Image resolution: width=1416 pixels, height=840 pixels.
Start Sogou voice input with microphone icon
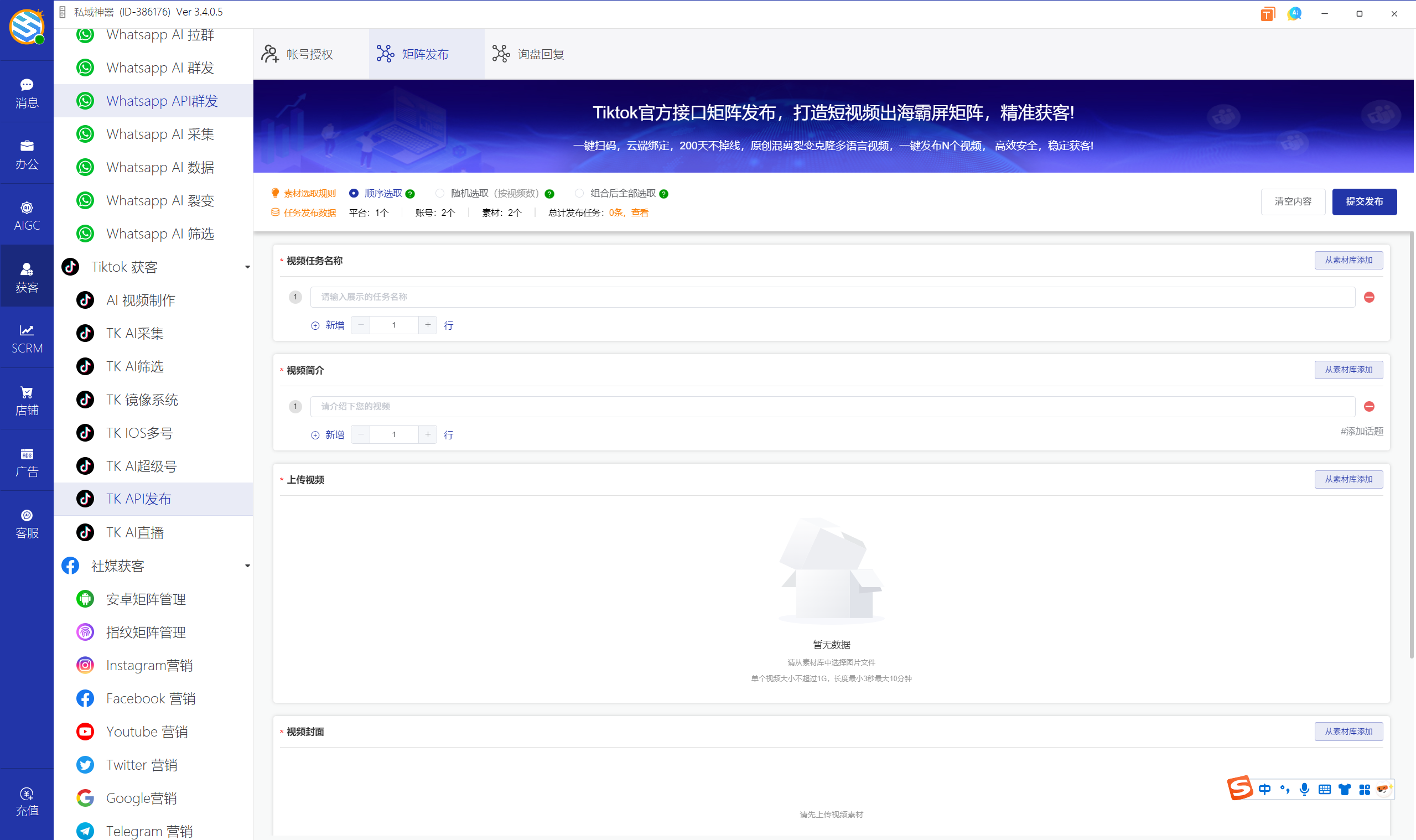coord(1305,789)
